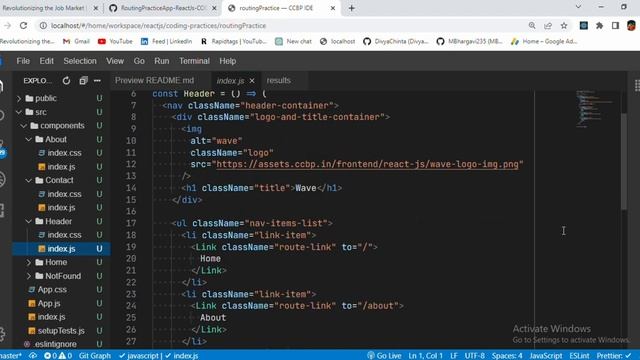Change UTF-8 file encoding

coord(475,356)
